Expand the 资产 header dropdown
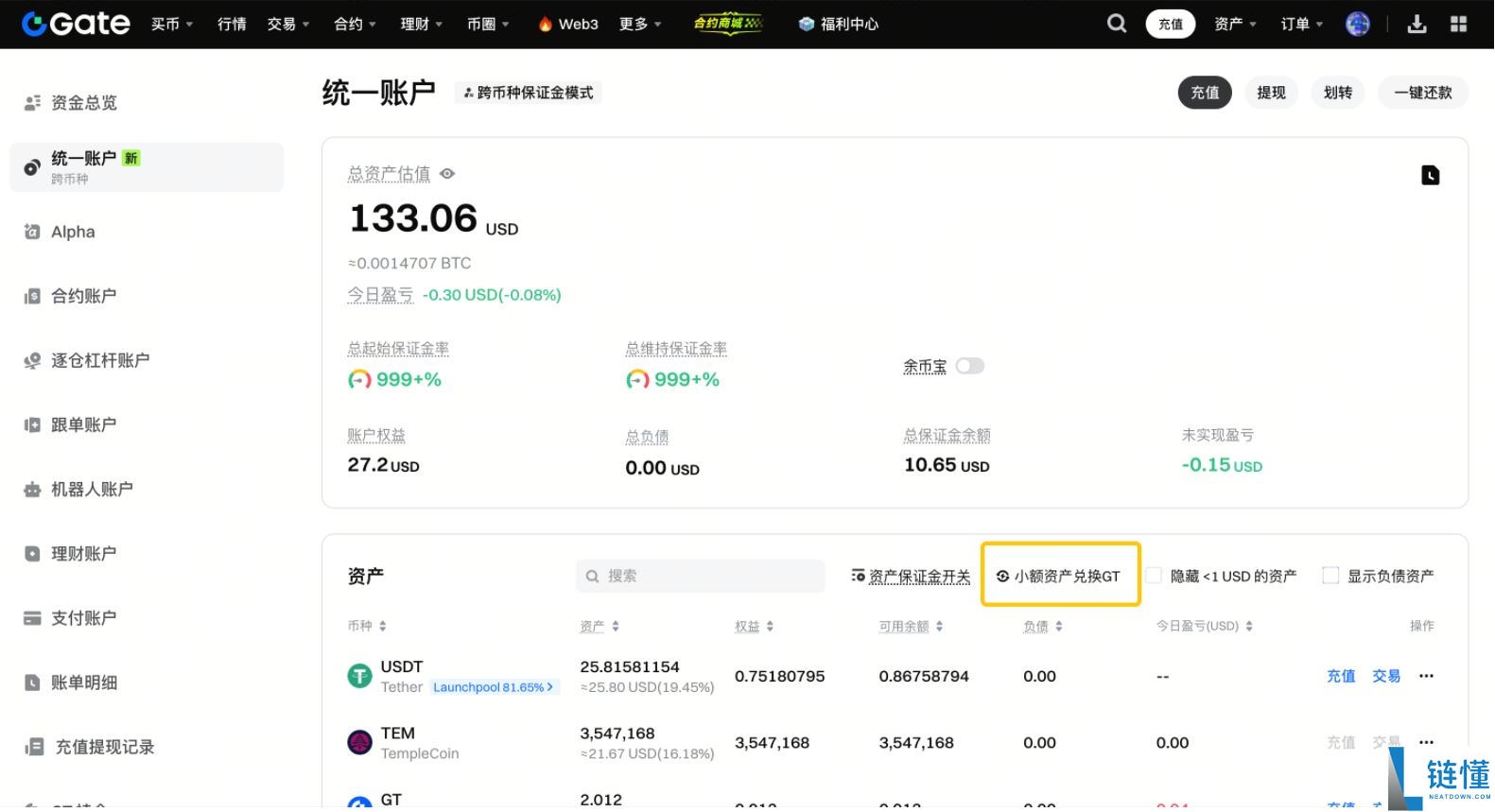The height and width of the screenshot is (812, 1495). (x=1235, y=24)
